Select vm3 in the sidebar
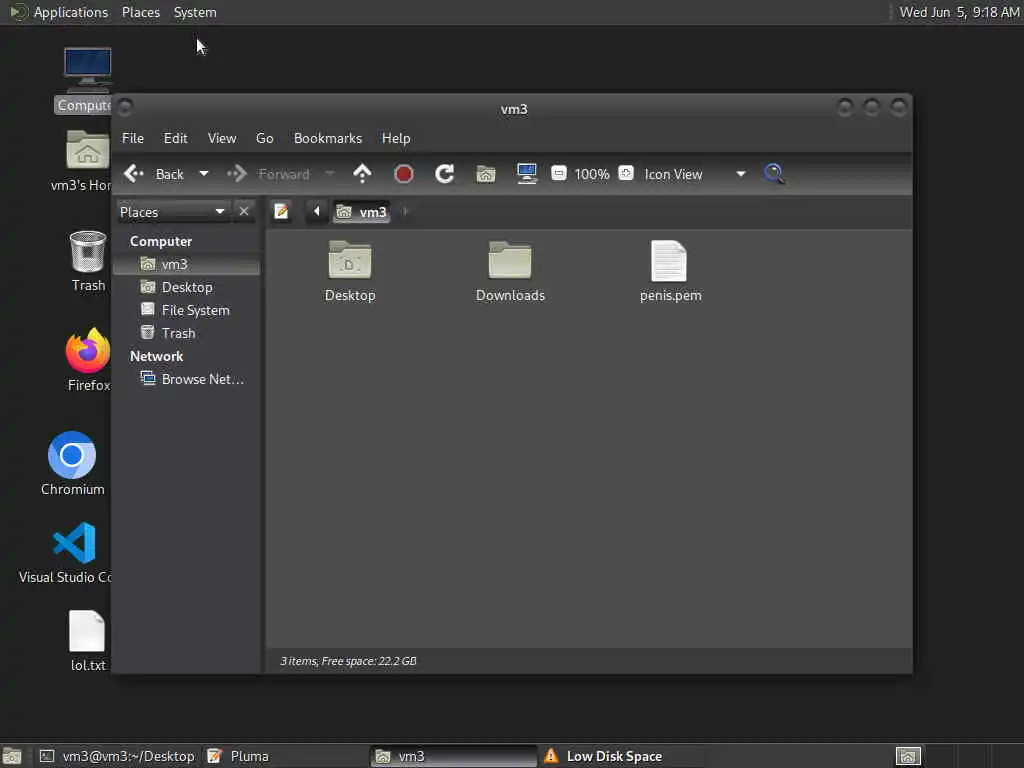This screenshot has width=1024, height=768. tap(187, 264)
